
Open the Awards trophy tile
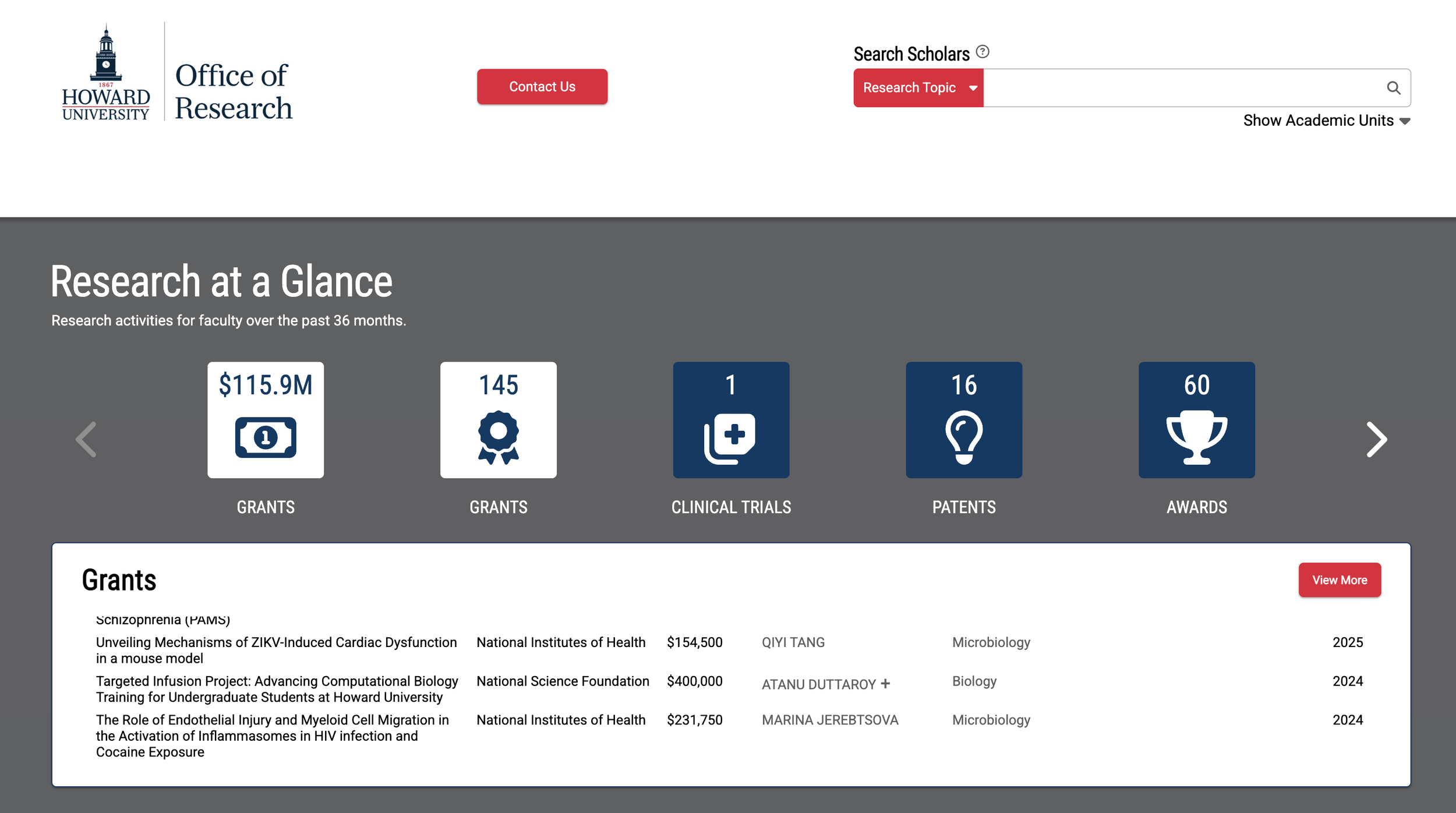[1196, 420]
